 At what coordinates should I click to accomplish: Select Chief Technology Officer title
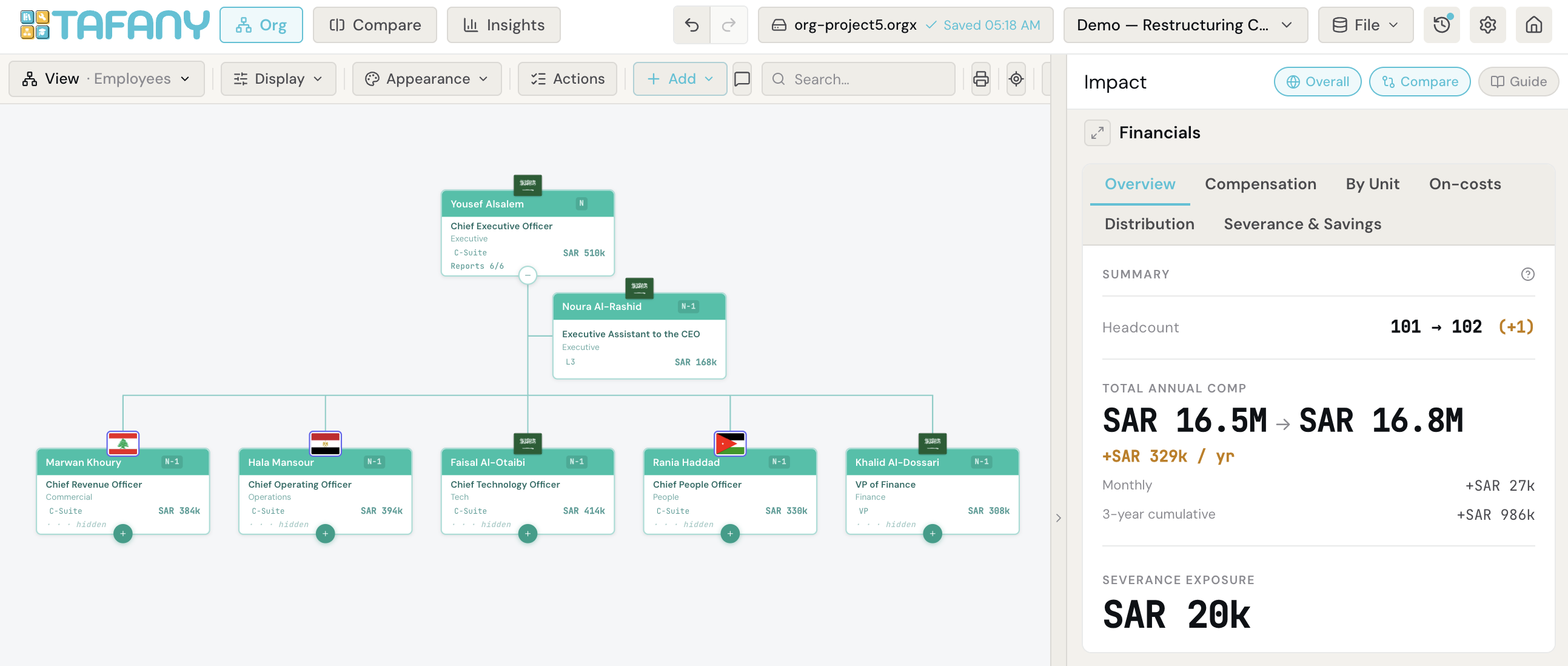pos(504,484)
